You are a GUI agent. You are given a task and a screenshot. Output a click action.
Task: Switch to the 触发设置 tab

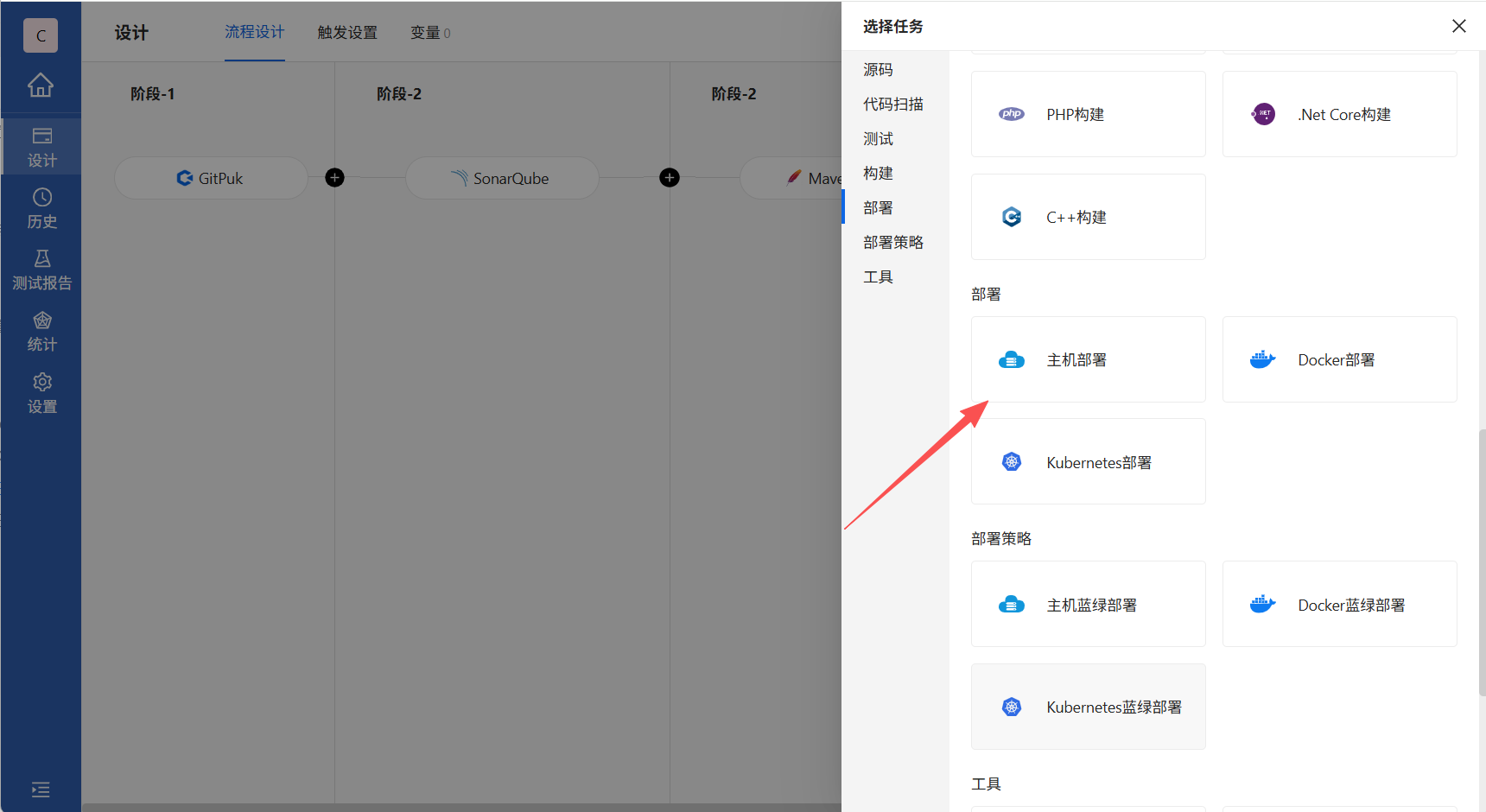(347, 33)
